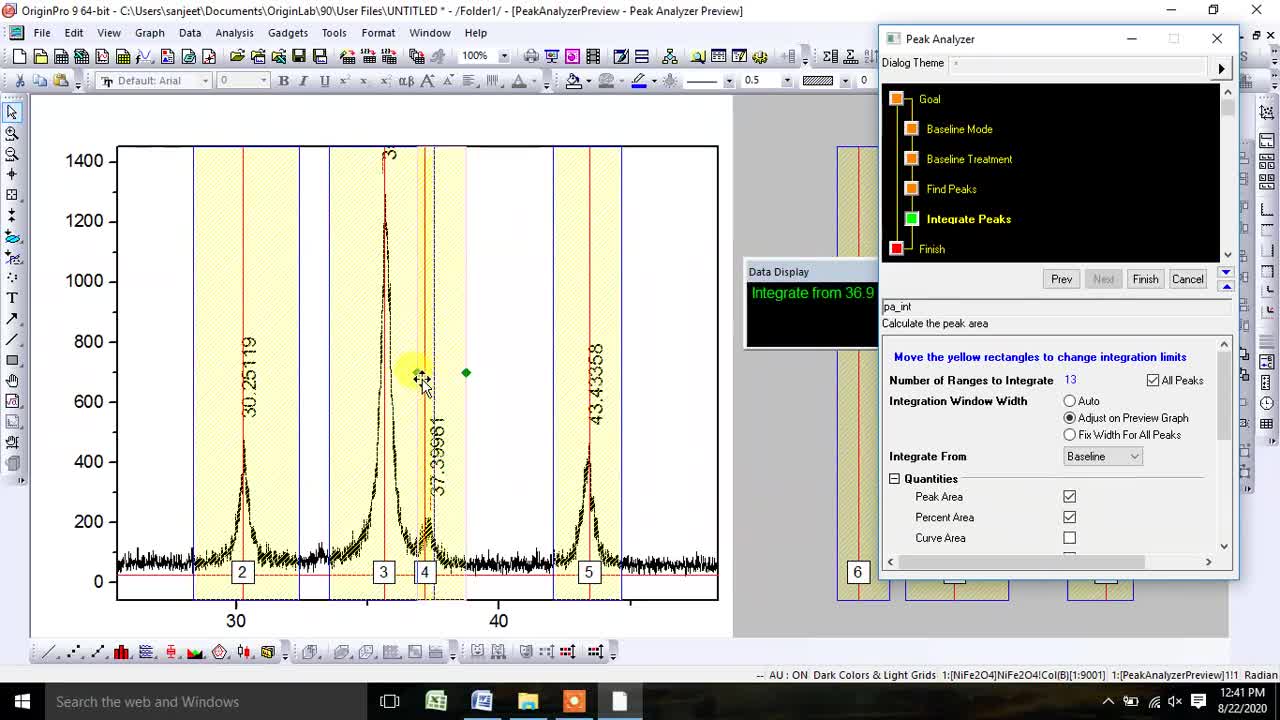Toggle Italic text formatting
Image resolution: width=1280 pixels, height=720 pixels.
pos(303,81)
